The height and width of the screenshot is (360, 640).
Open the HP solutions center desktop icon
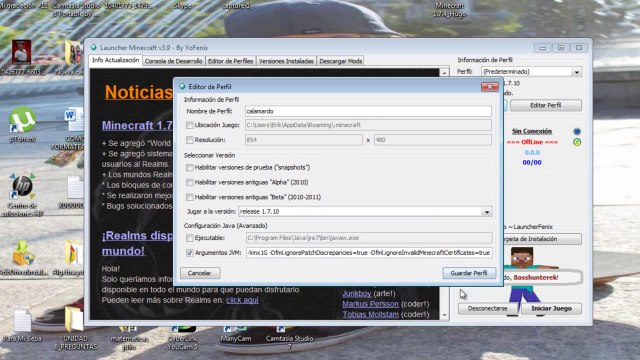tap(22, 187)
